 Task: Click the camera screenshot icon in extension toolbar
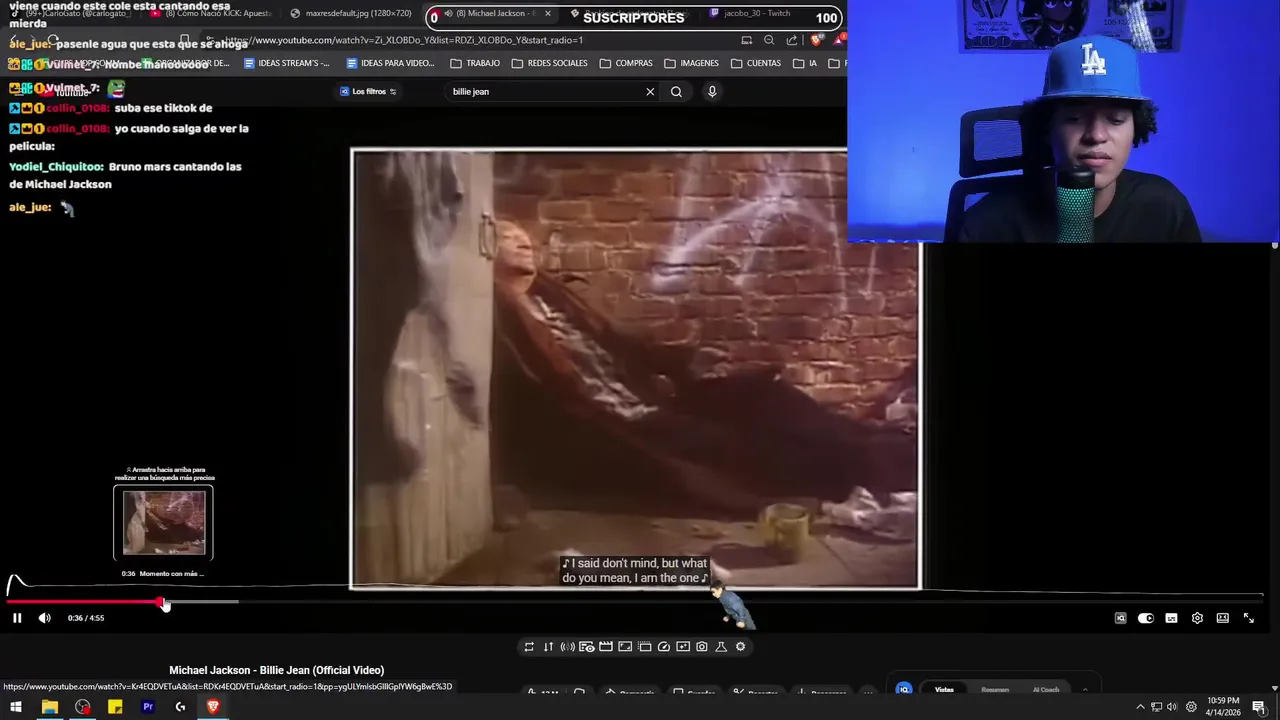(702, 647)
